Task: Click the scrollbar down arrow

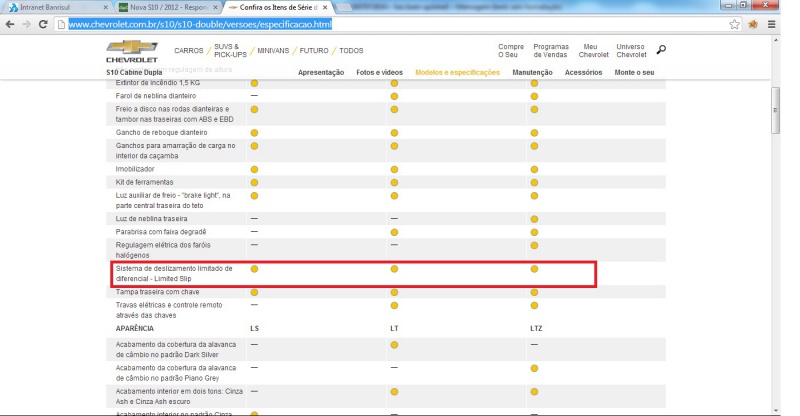Action: click(775, 411)
